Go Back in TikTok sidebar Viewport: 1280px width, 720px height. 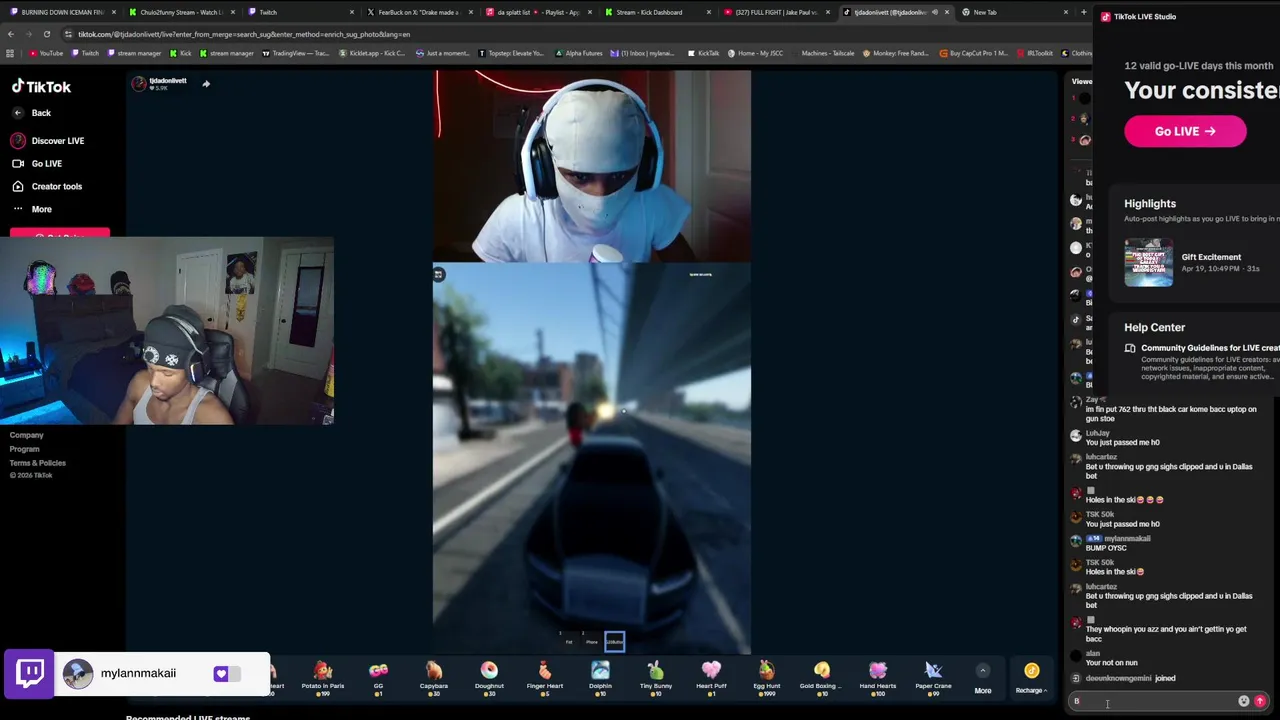pos(32,113)
